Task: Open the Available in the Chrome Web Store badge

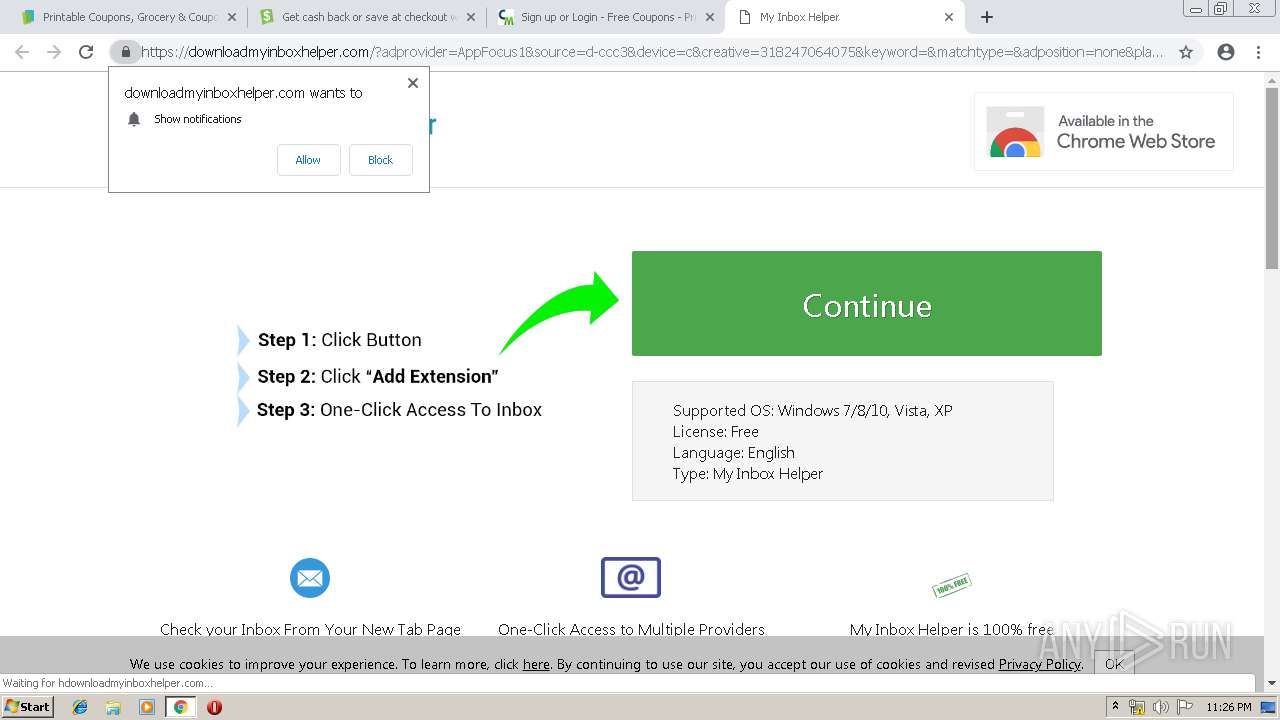Action: 1104,132
